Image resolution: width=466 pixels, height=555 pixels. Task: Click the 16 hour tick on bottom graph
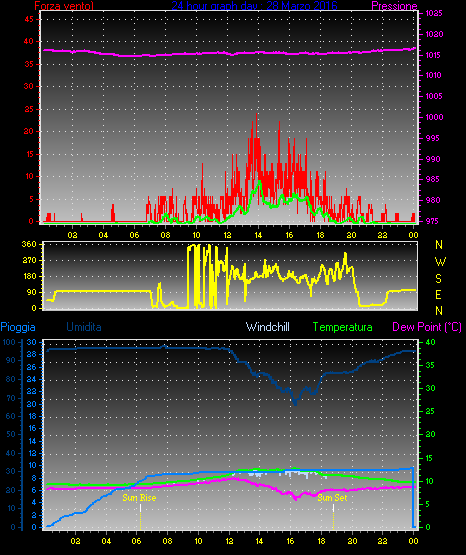point(290,541)
